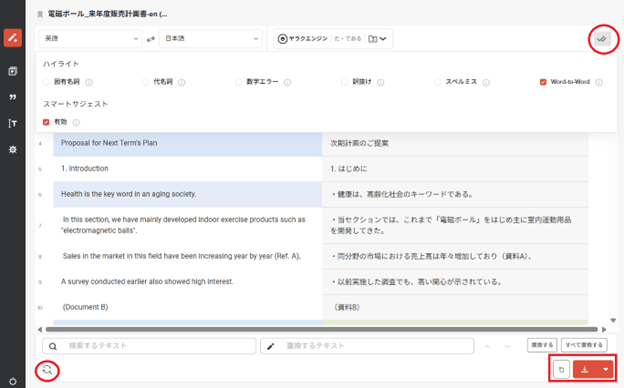The width and height of the screenshot is (624, 388).
Task: Click the previous match up arrow
Action: [x=488, y=346]
